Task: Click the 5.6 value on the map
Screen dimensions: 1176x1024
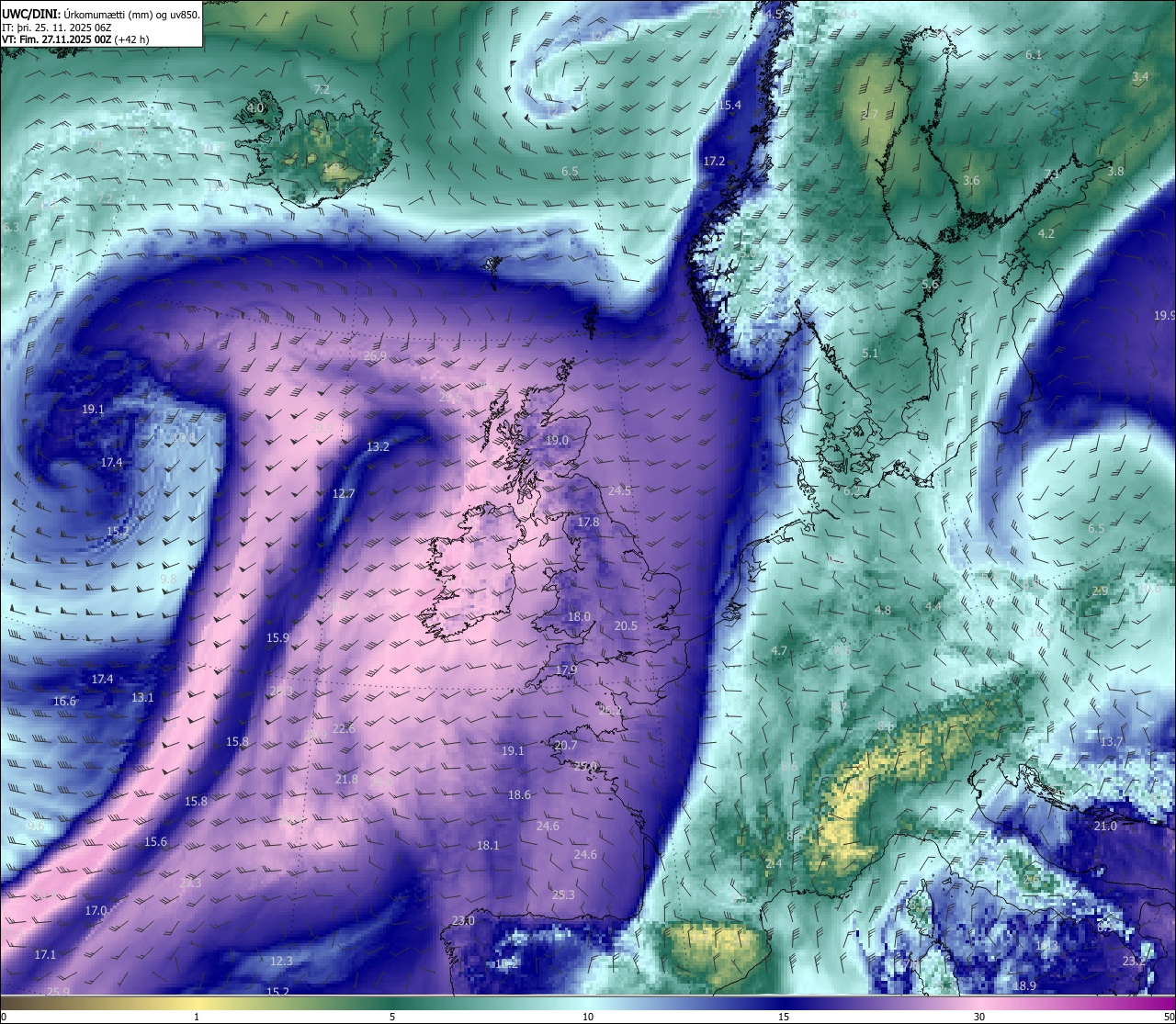Action: (x=930, y=285)
